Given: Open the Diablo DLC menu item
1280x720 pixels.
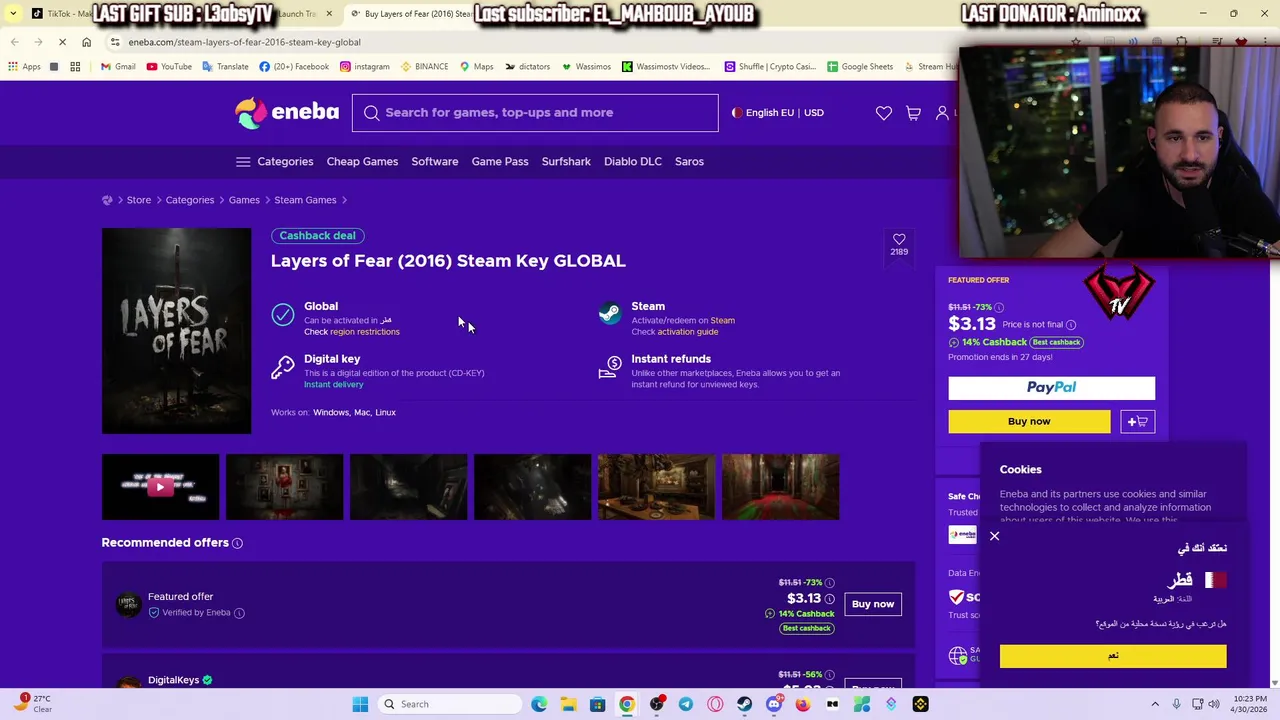Looking at the screenshot, I should [633, 162].
